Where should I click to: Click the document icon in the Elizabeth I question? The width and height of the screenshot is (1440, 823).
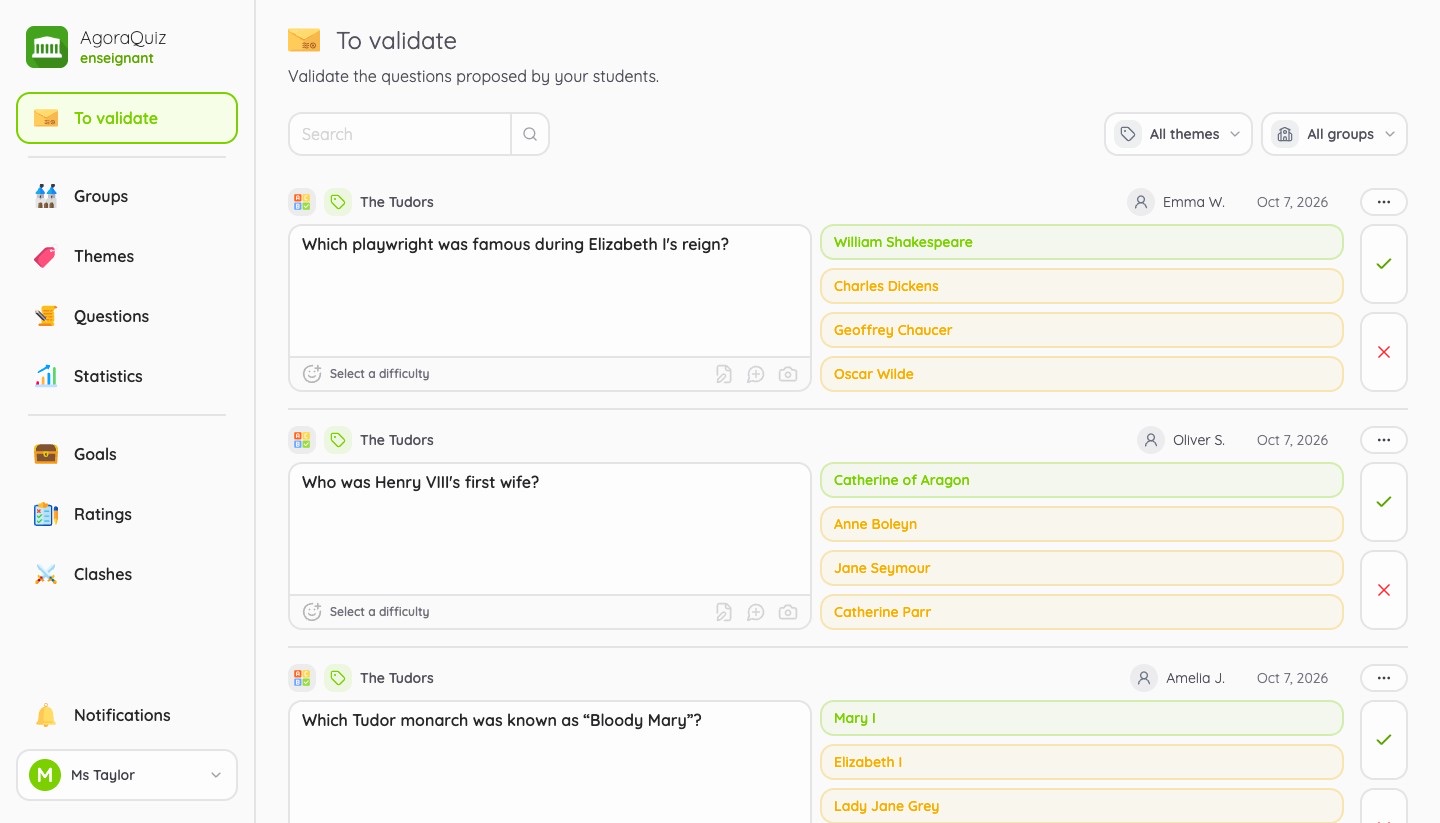point(724,374)
